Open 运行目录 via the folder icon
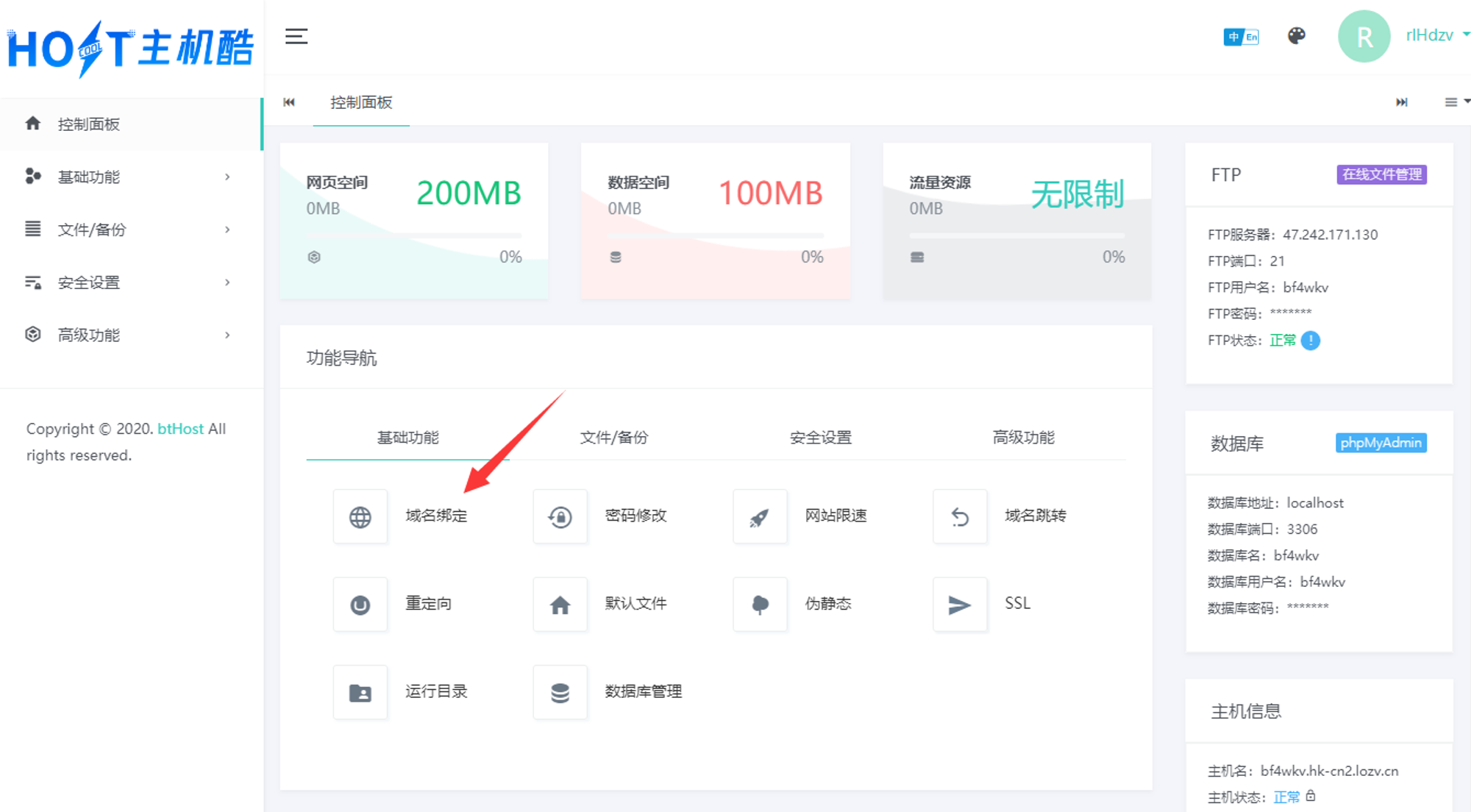This screenshot has height=812, width=1471. click(x=360, y=693)
